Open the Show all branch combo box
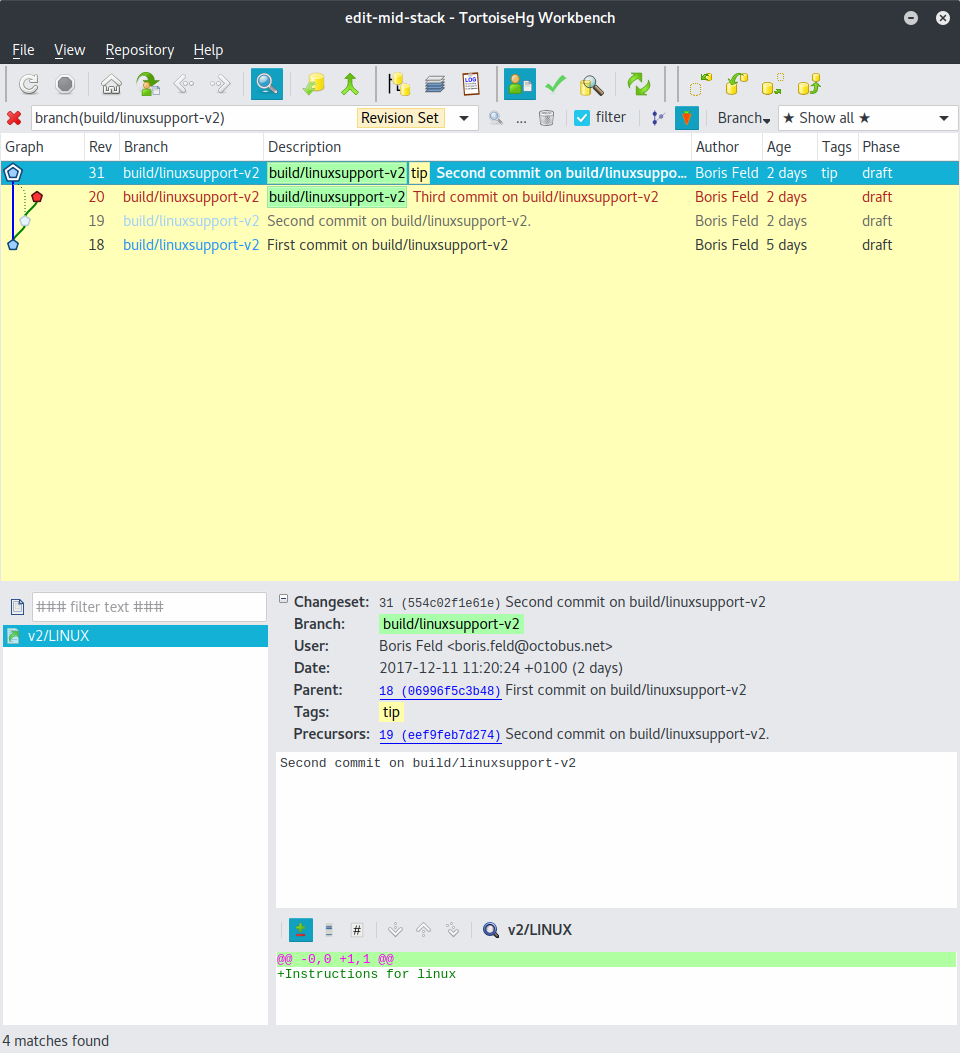This screenshot has height=1053, width=960. 867,118
